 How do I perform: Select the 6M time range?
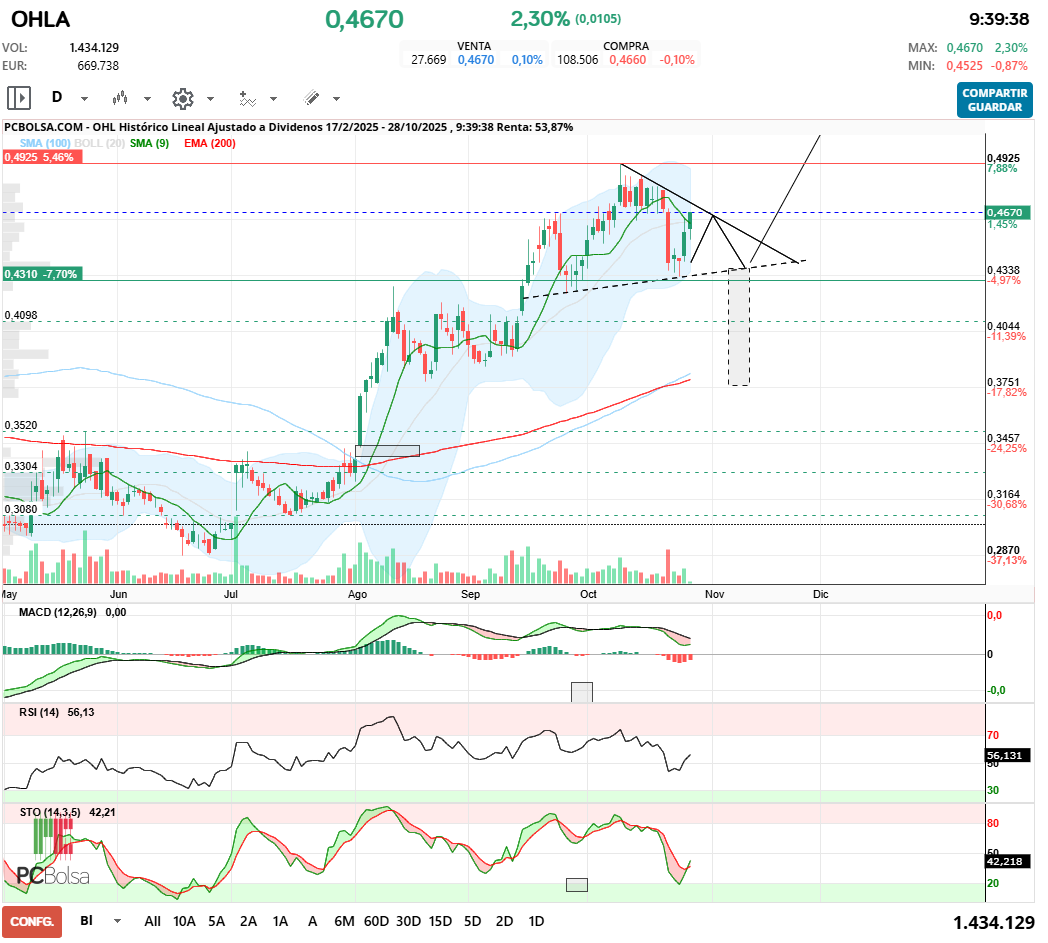[x=344, y=921]
